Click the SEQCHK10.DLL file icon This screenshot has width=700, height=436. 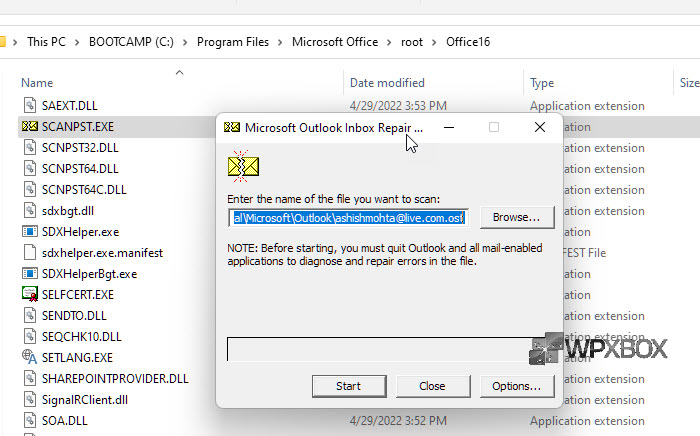[29, 336]
